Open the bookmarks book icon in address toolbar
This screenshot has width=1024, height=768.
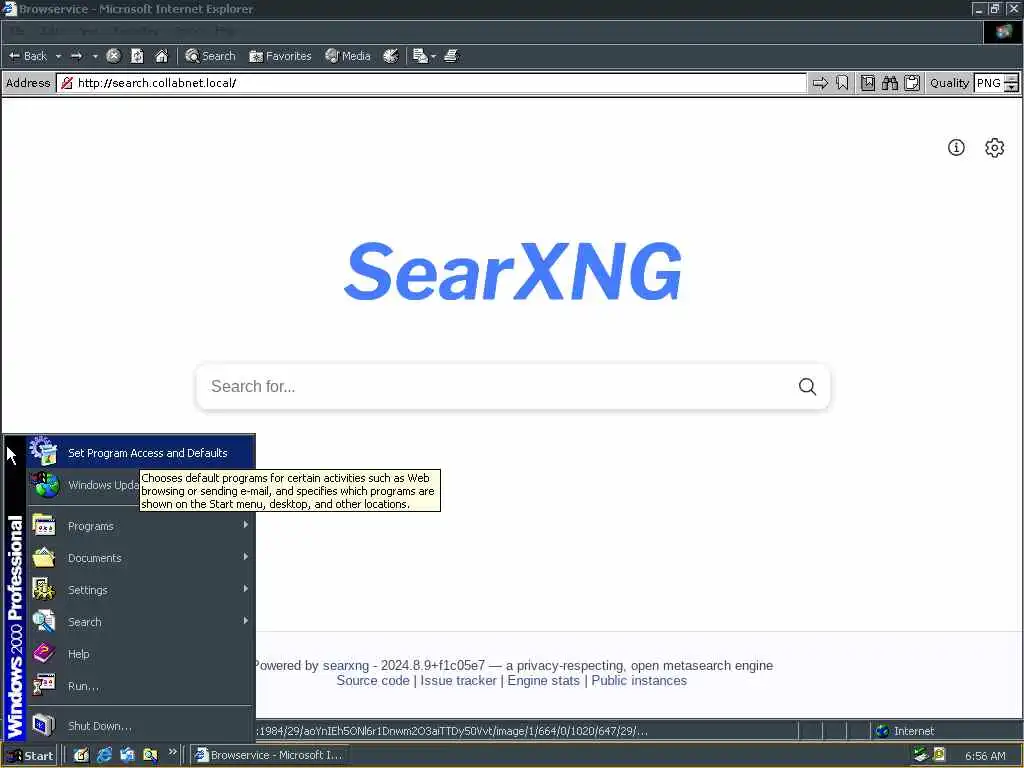[x=868, y=83]
